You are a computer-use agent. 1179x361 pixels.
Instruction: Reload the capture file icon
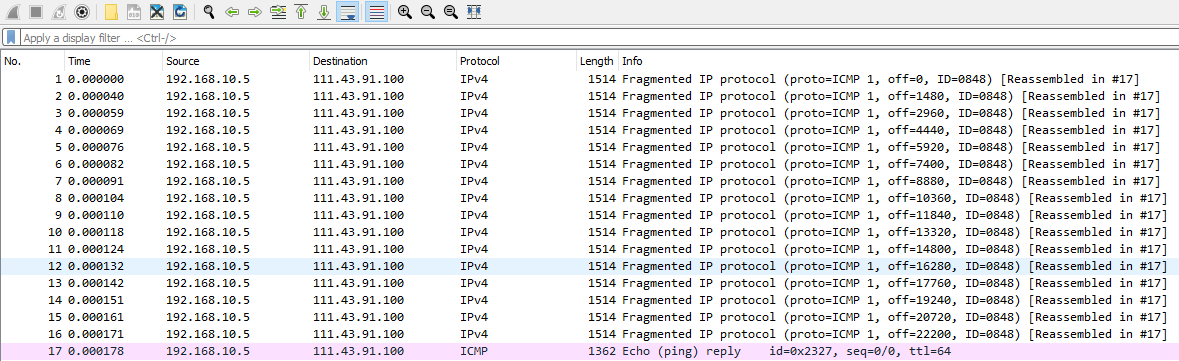tap(180, 12)
